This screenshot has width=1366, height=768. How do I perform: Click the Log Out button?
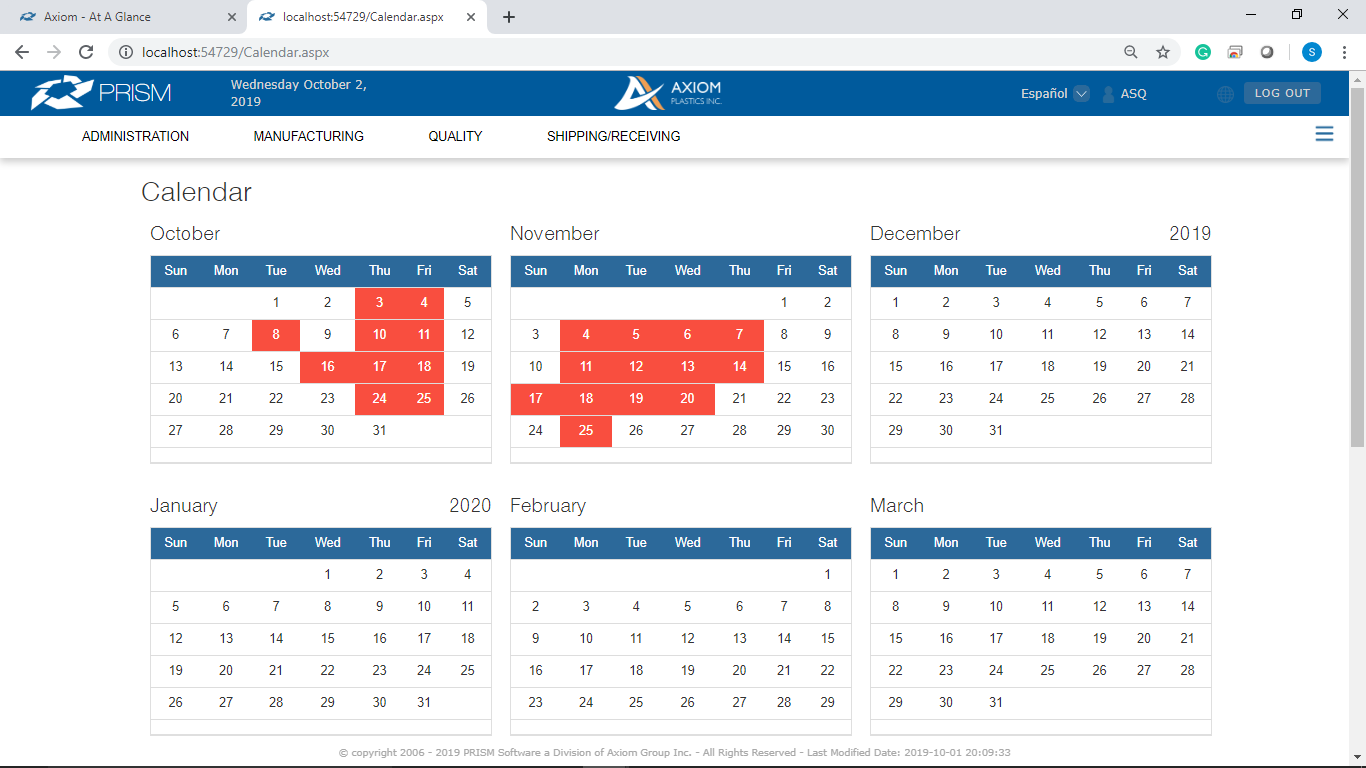[x=1282, y=93]
